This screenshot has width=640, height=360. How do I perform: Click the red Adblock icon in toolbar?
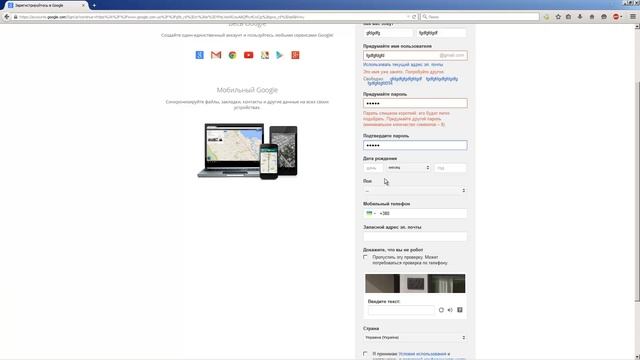[616, 17]
